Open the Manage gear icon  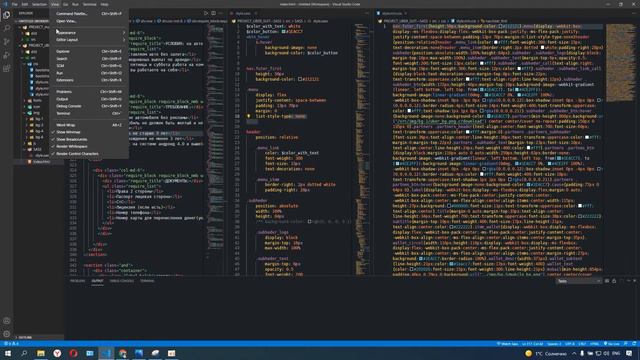click(7, 334)
